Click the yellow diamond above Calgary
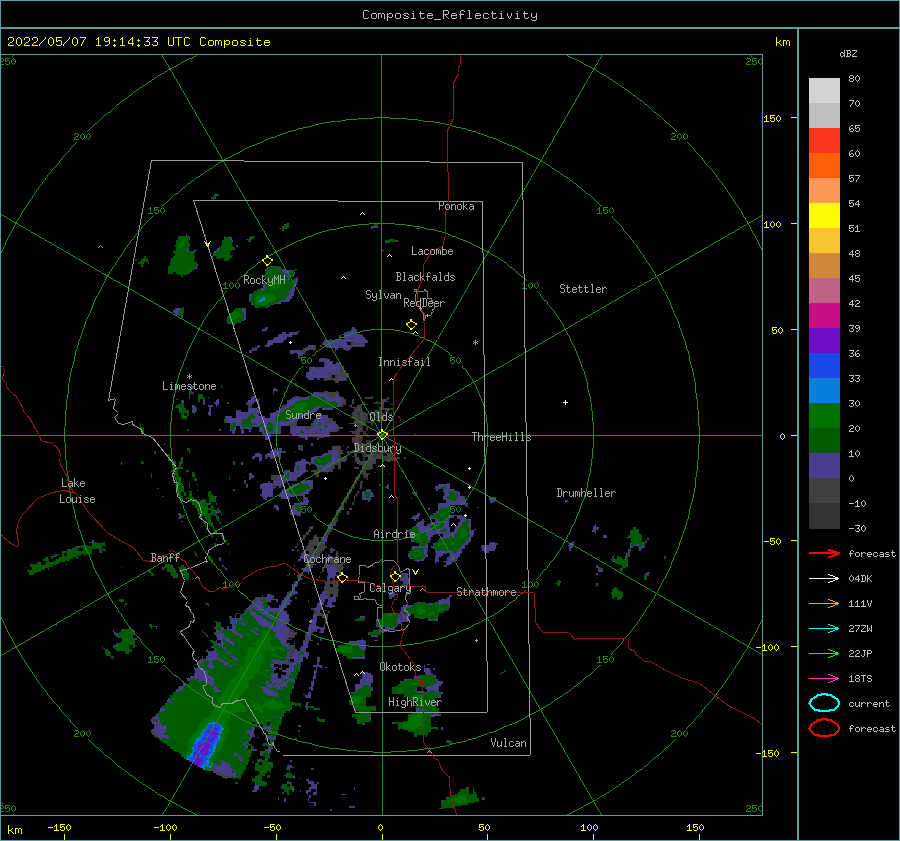Image resolution: width=900 pixels, height=841 pixels. click(x=395, y=576)
